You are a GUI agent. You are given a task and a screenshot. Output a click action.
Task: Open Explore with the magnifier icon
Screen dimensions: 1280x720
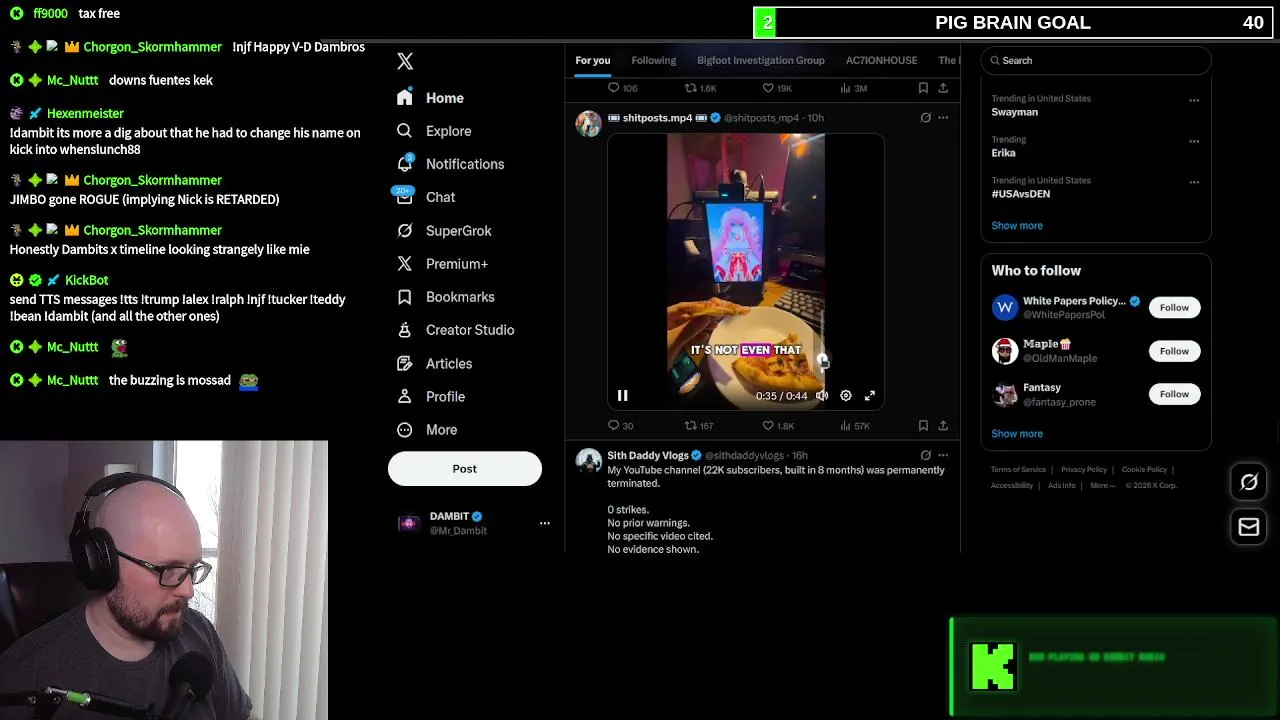point(404,130)
